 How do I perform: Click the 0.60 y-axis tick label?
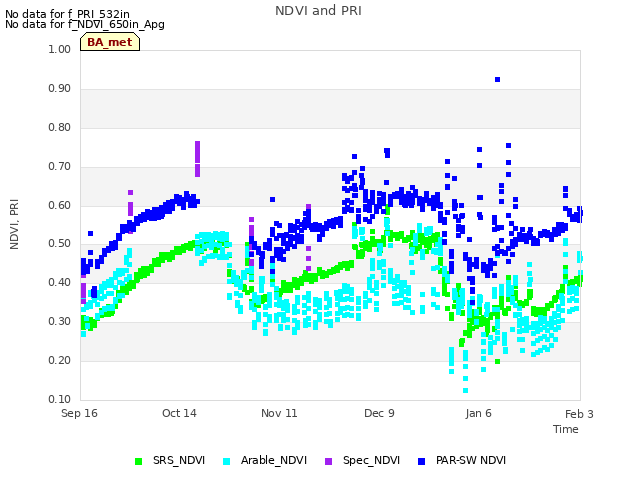pyautogui.click(x=60, y=205)
